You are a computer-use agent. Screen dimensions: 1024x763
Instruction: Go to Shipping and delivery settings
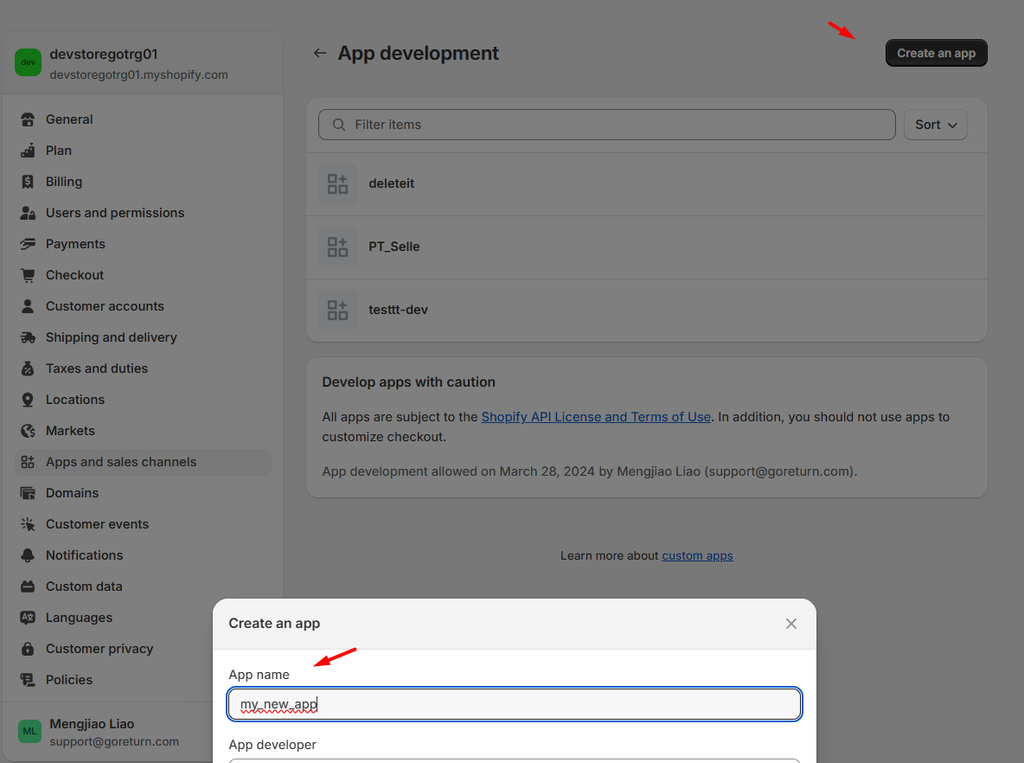coord(111,337)
